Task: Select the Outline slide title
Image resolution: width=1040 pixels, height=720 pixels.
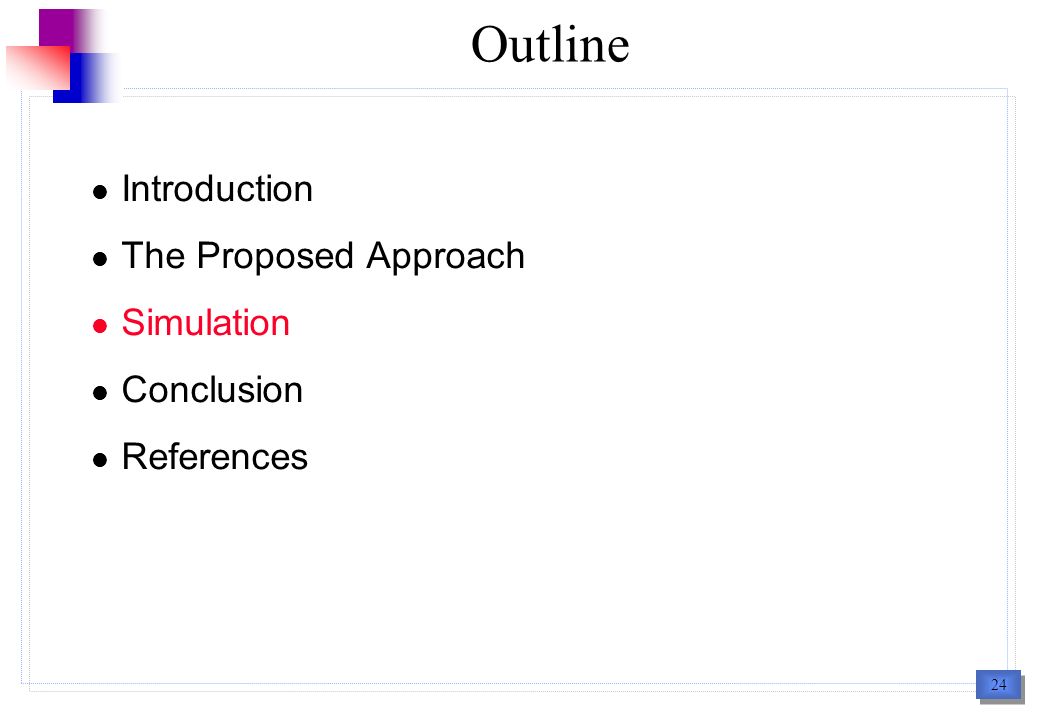Action: [550, 44]
